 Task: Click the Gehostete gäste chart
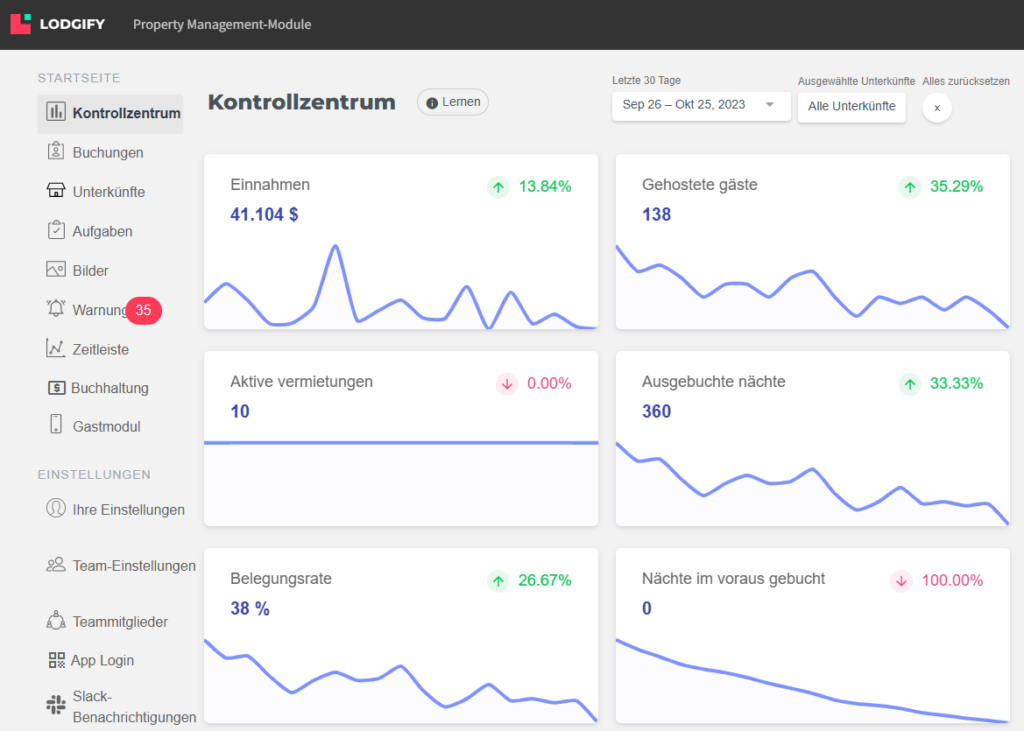tap(812, 287)
